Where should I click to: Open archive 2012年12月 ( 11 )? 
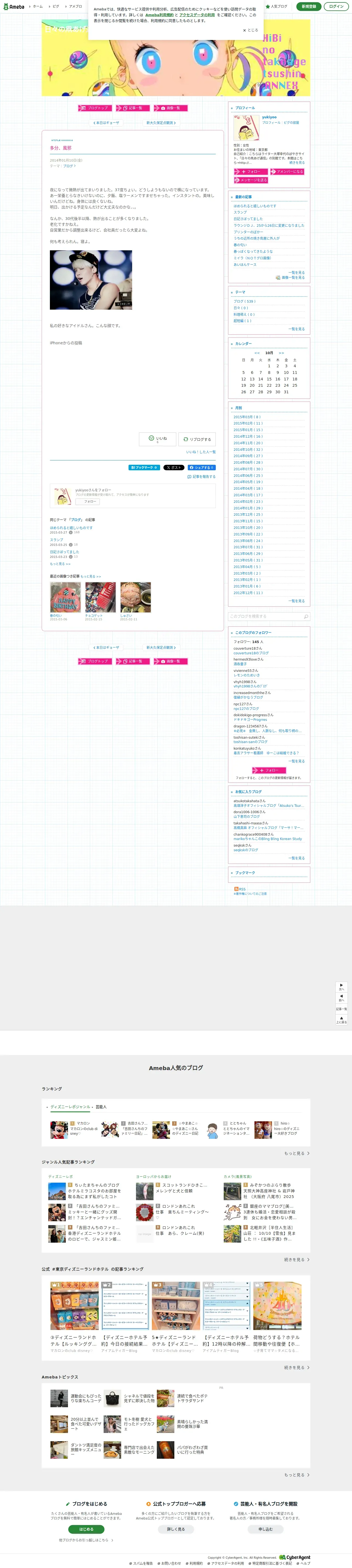click(x=248, y=593)
